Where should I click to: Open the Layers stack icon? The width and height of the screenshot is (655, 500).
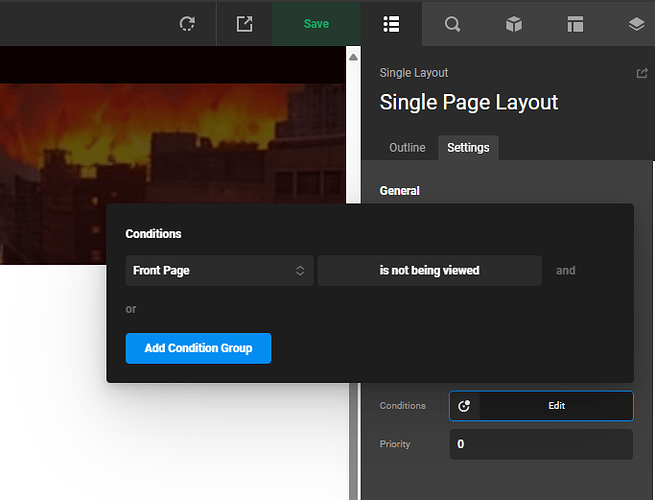click(x=636, y=24)
